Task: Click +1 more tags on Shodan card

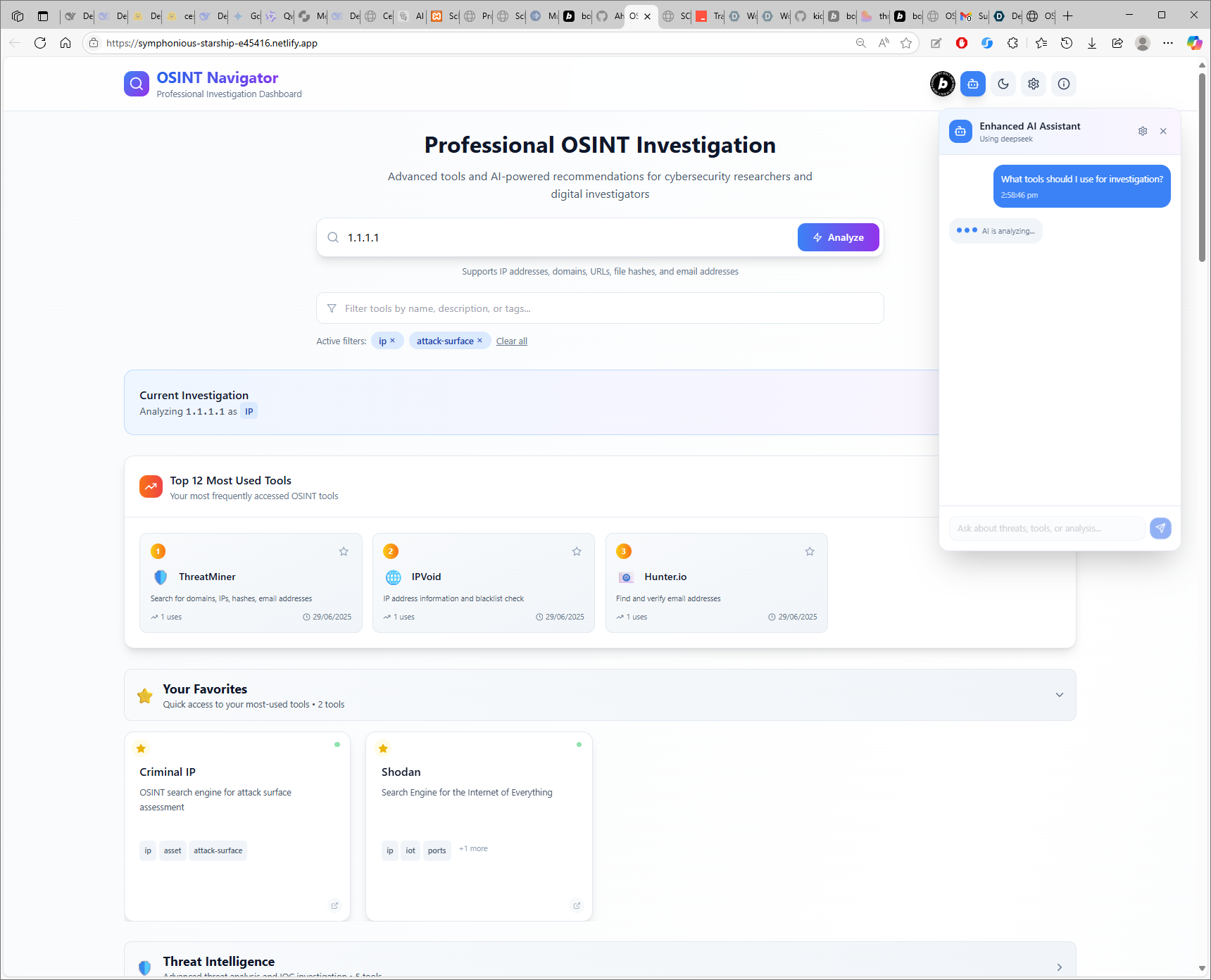Action: pyautogui.click(x=473, y=848)
